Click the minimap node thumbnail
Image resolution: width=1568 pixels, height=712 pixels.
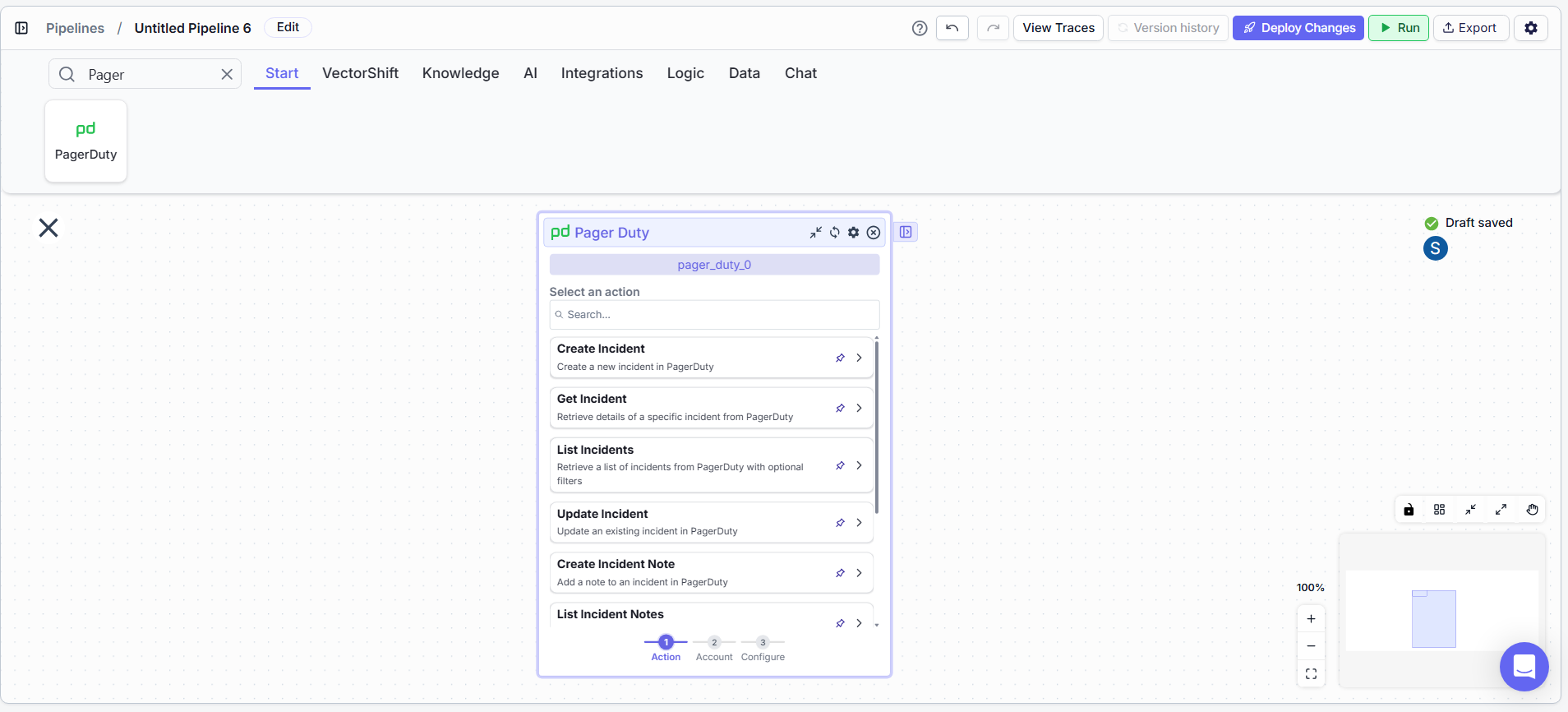[1433, 619]
